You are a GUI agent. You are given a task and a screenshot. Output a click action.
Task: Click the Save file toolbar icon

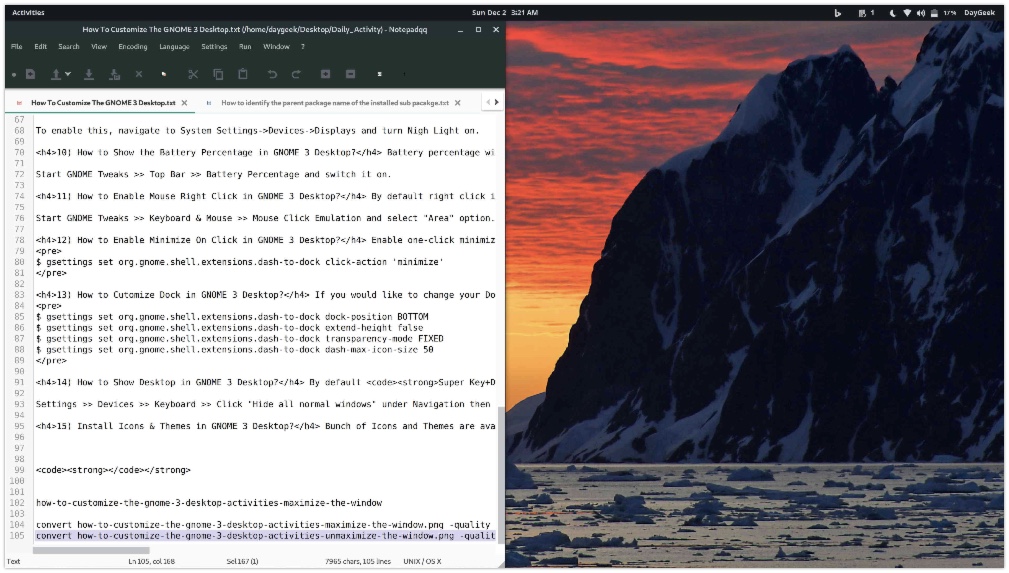89,74
